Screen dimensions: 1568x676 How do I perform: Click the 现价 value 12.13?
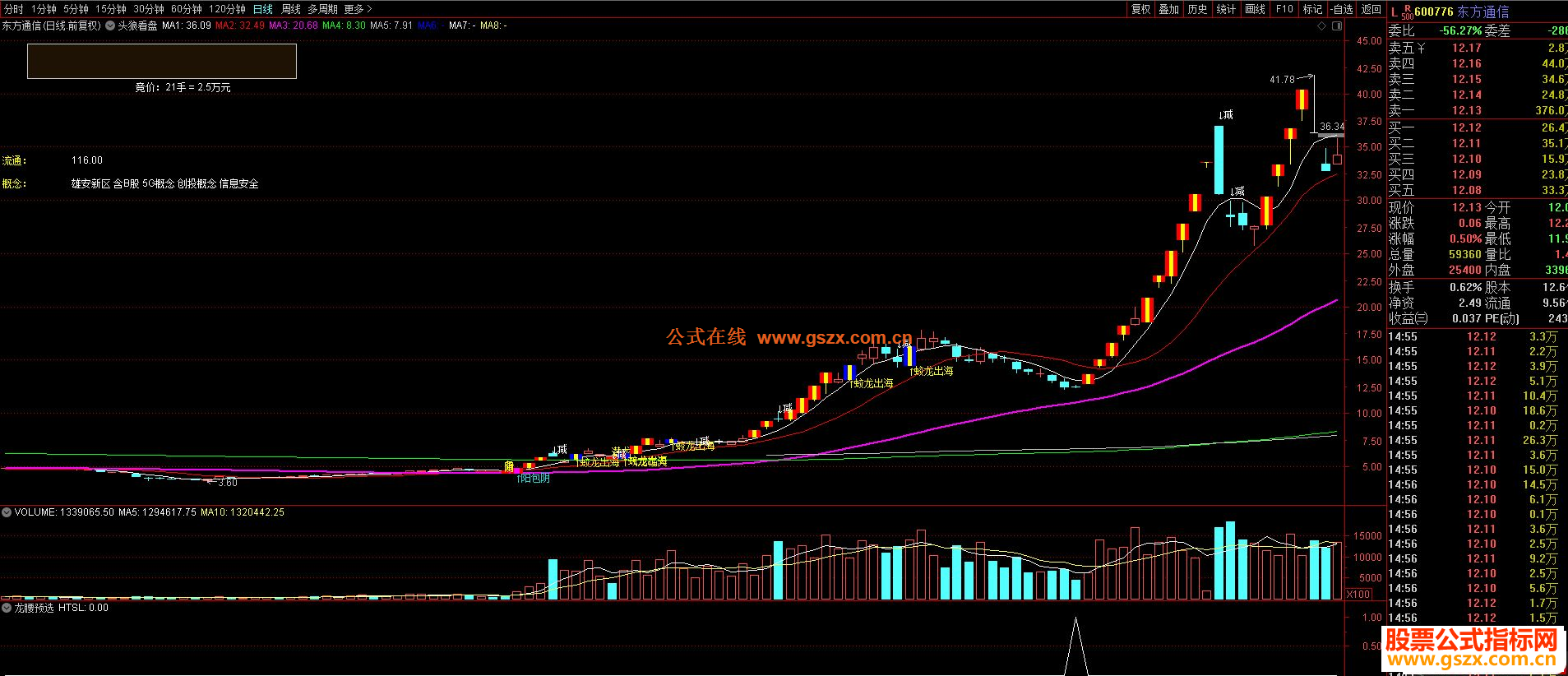(1466, 207)
